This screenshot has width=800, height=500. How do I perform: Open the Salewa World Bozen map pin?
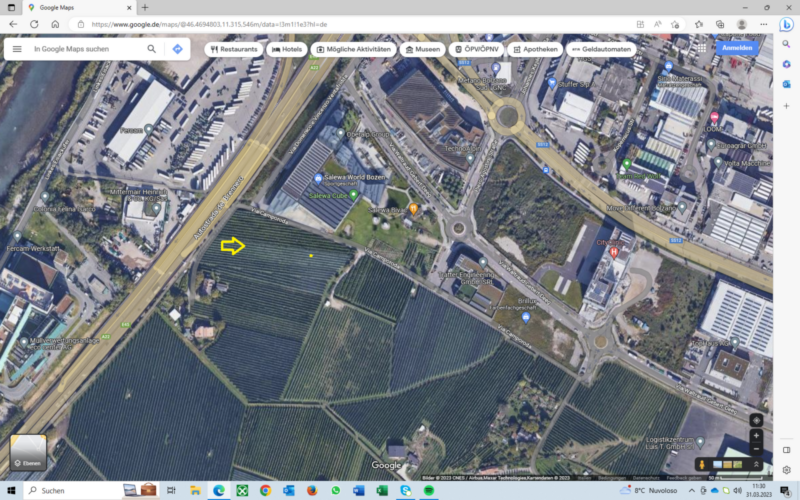pos(319,179)
